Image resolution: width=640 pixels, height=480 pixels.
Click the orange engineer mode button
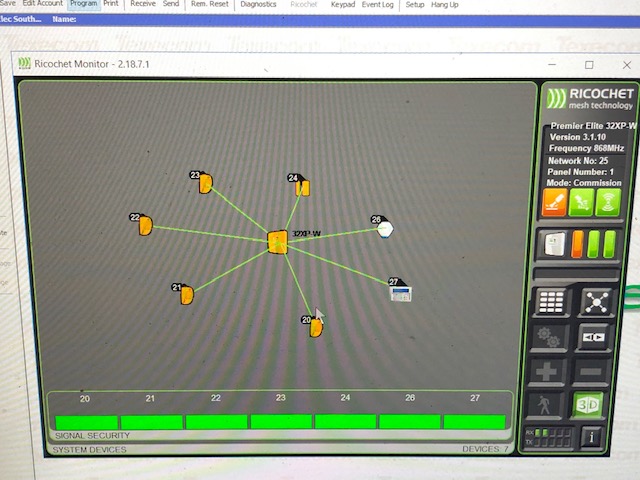coord(554,202)
